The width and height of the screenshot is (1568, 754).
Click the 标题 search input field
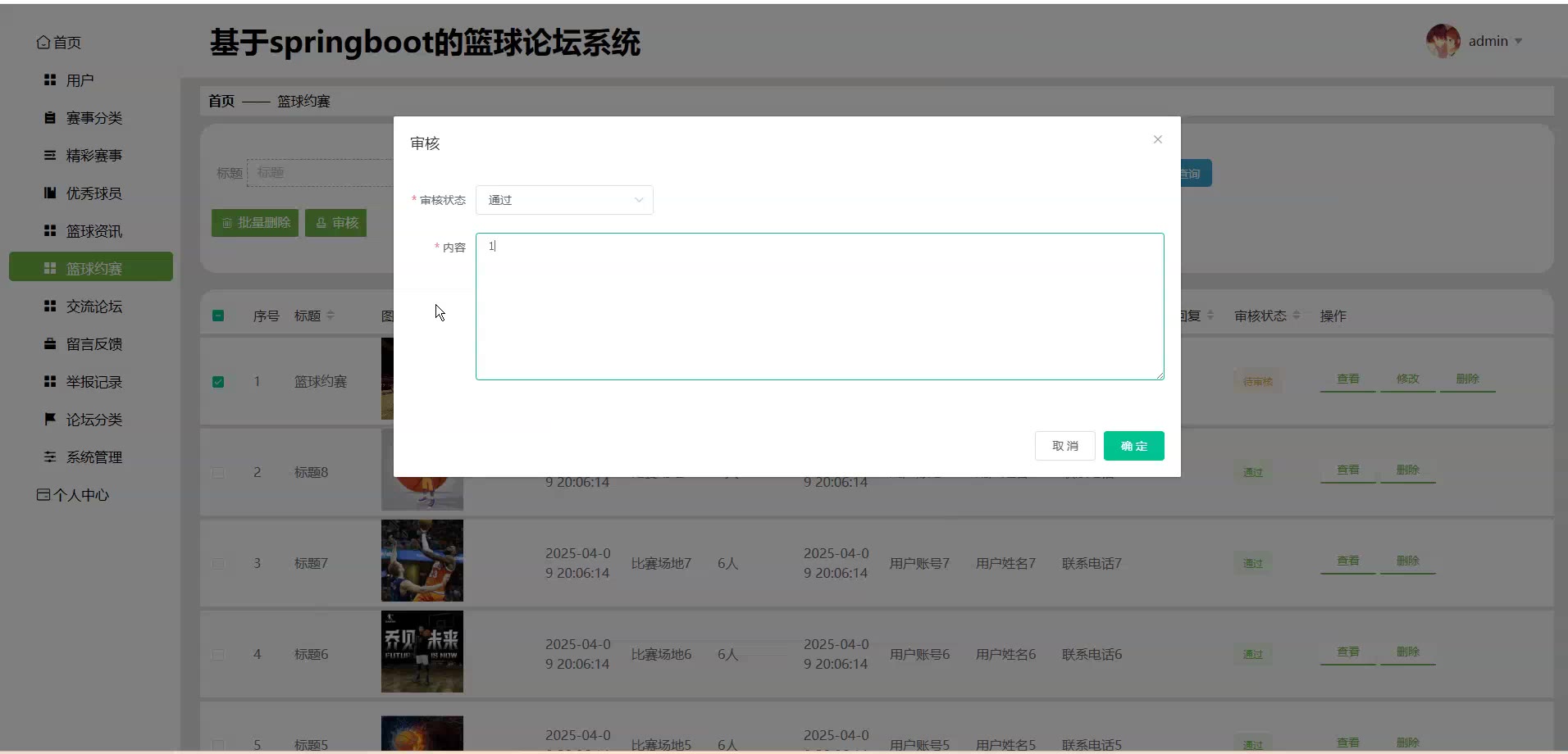(x=321, y=173)
